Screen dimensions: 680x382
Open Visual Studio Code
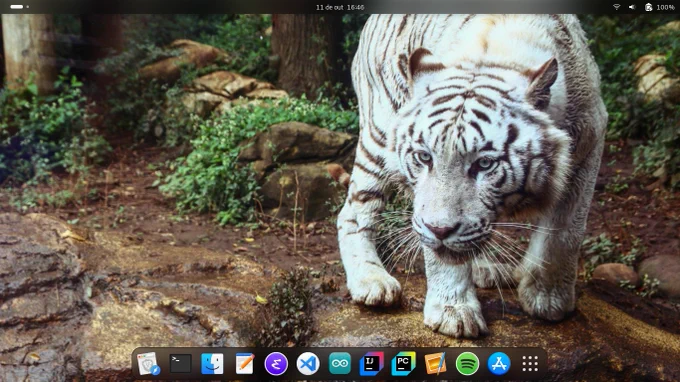[x=308, y=363]
